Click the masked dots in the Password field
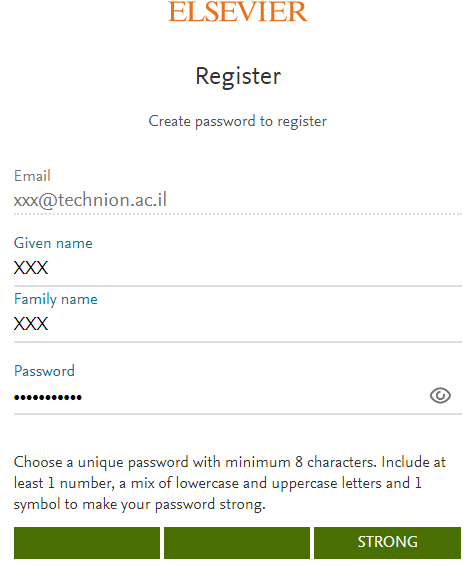This screenshot has height=566, width=472. click(48, 398)
